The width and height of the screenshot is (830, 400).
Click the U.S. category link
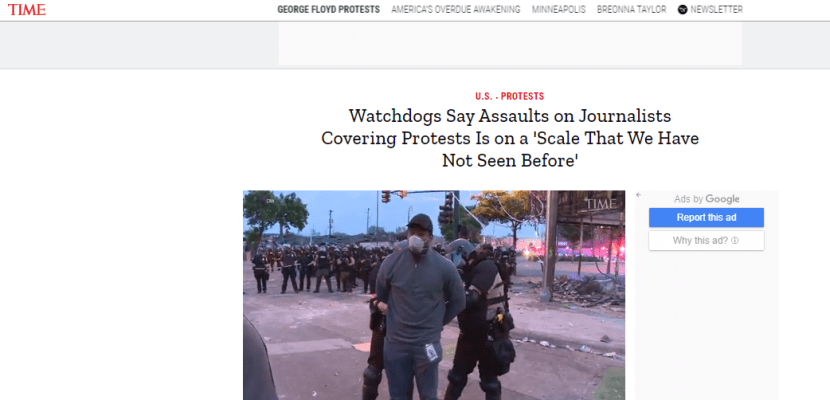[x=483, y=96]
